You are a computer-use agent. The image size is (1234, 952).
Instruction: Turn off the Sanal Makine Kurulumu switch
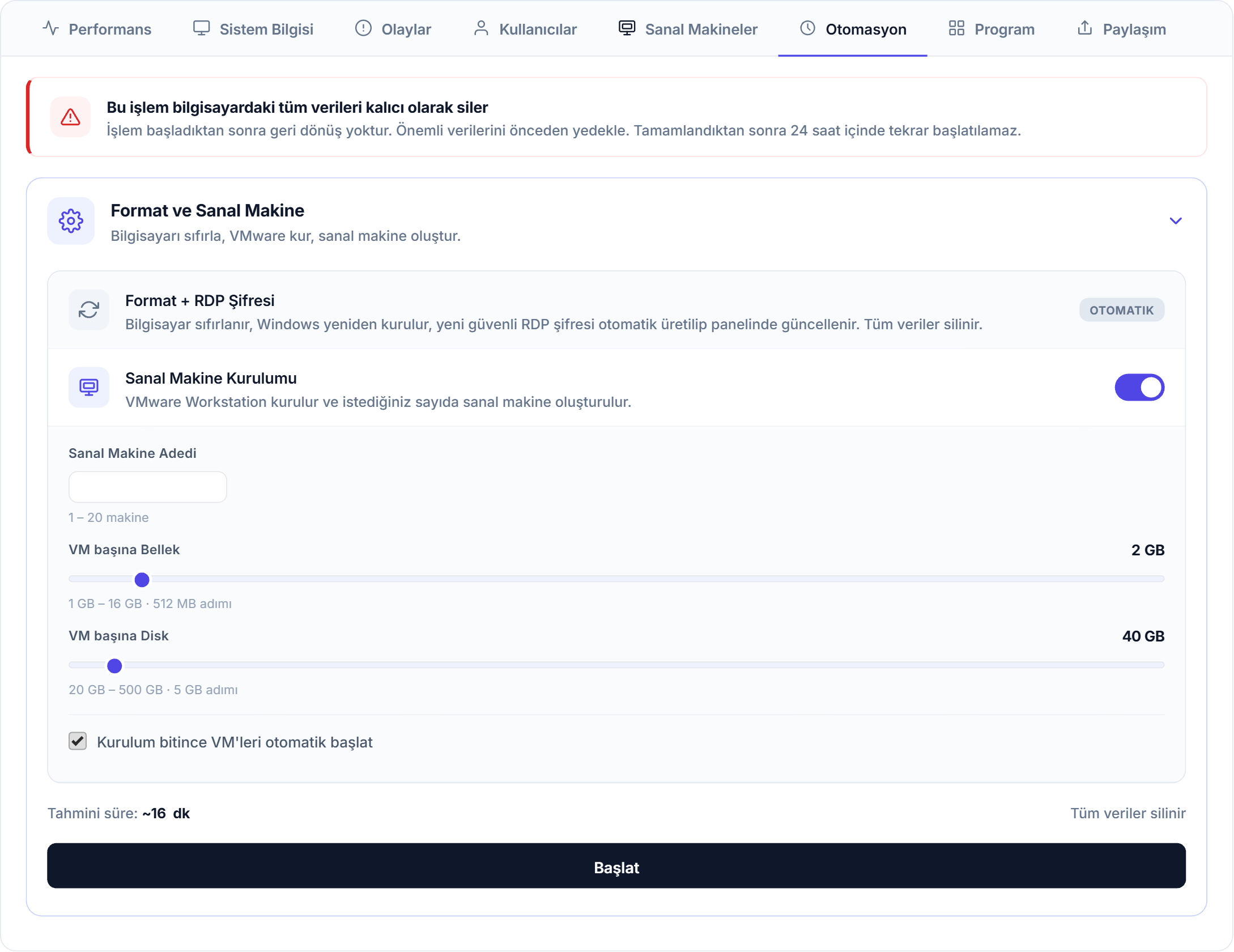pos(1139,388)
